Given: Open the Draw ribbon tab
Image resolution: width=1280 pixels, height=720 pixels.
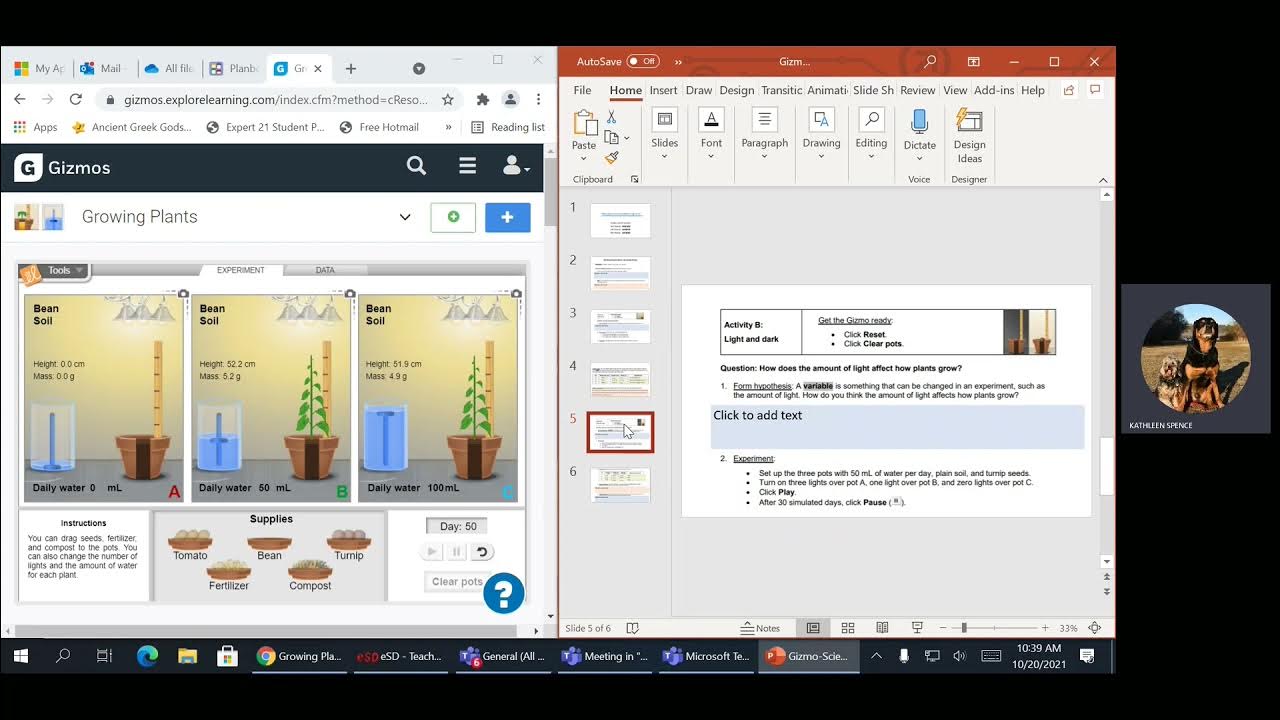Looking at the screenshot, I should tap(699, 90).
